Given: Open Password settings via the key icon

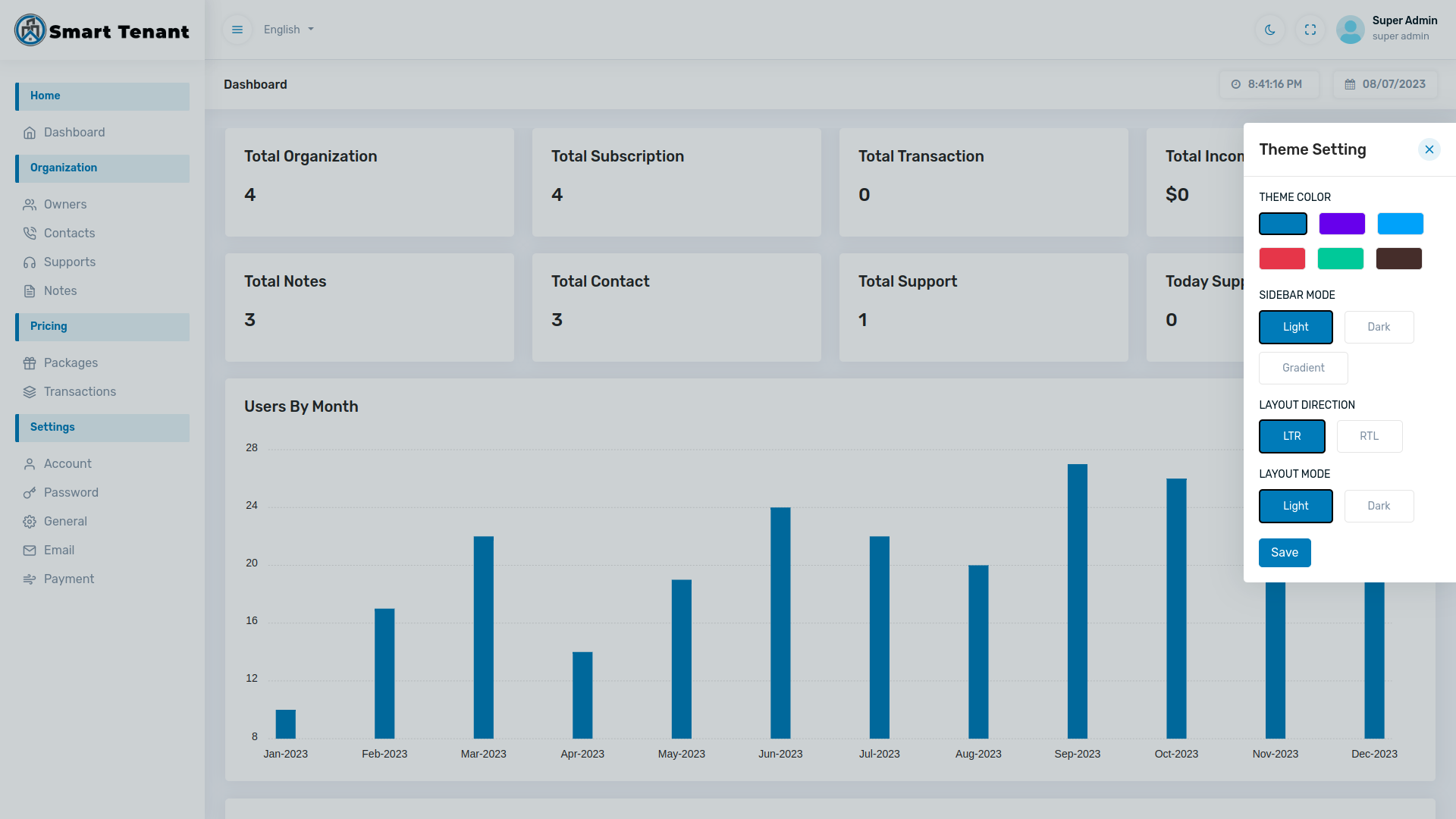Looking at the screenshot, I should click(30, 492).
